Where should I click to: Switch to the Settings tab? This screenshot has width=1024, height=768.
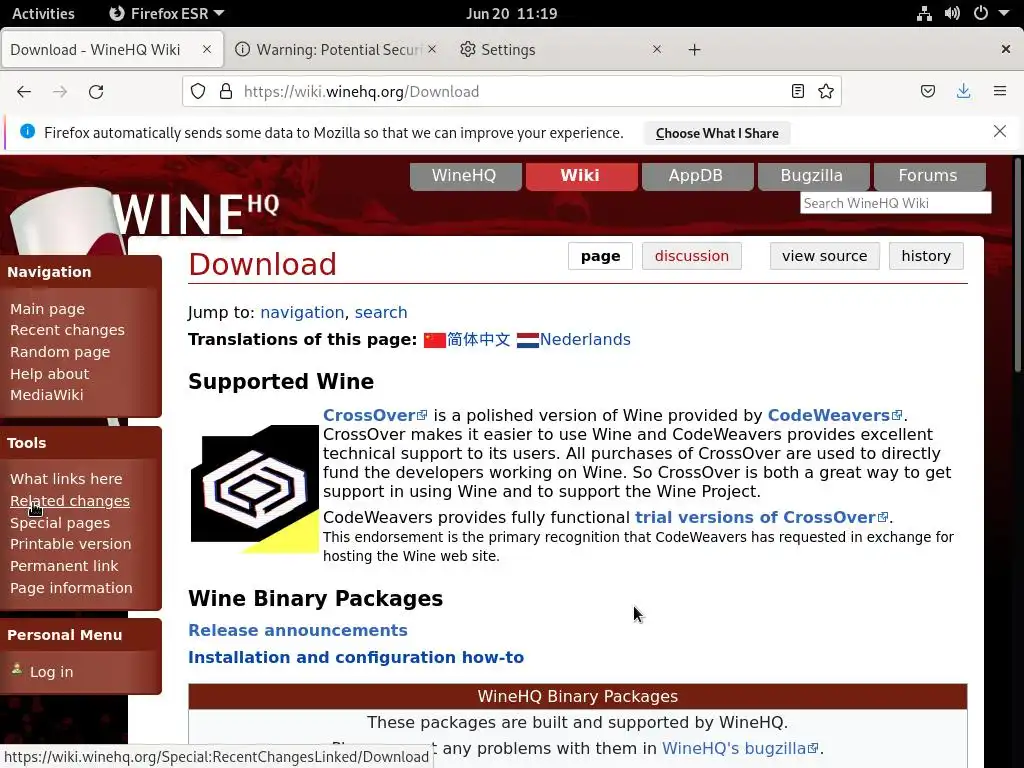pyautogui.click(x=562, y=50)
